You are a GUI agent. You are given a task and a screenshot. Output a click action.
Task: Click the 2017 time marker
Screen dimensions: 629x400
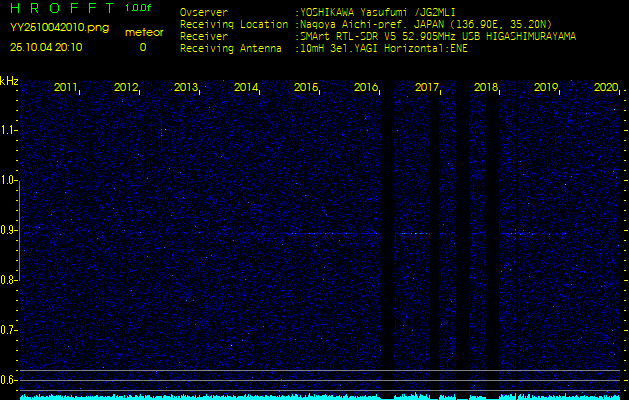(426, 87)
